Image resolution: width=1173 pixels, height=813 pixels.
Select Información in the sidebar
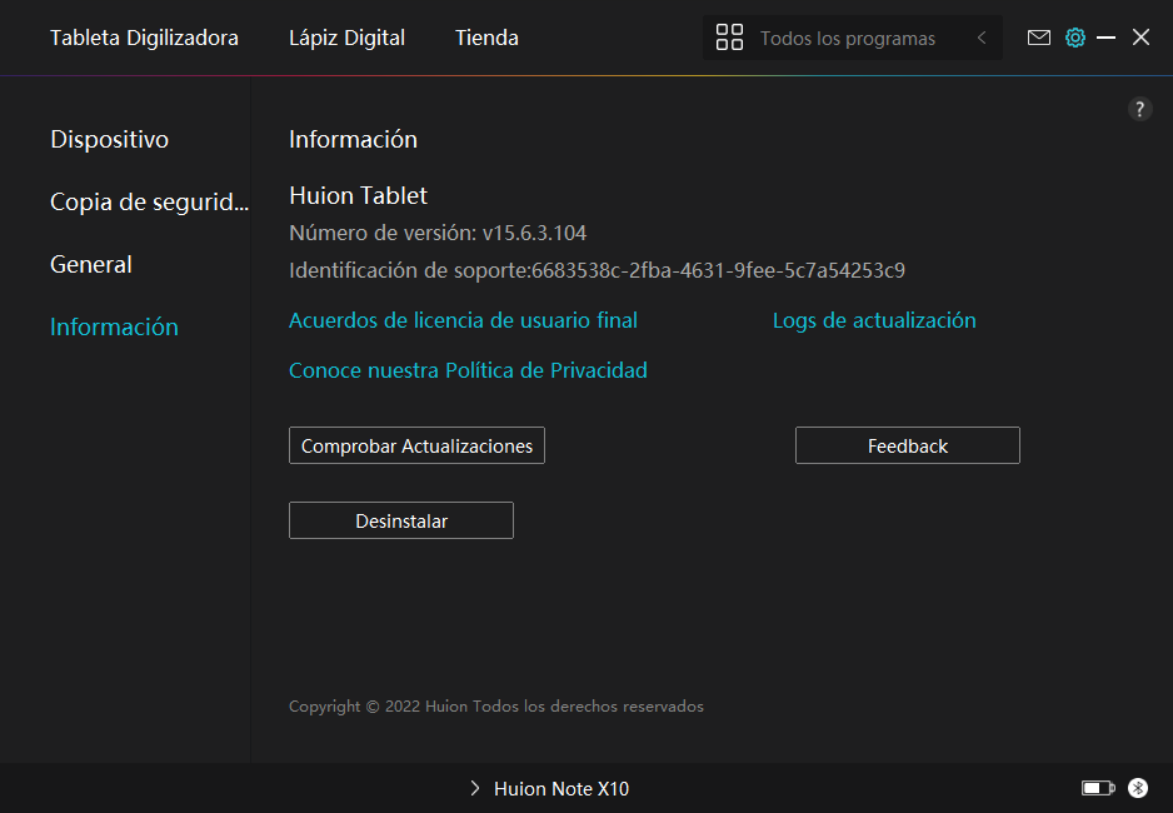click(114, 327)
